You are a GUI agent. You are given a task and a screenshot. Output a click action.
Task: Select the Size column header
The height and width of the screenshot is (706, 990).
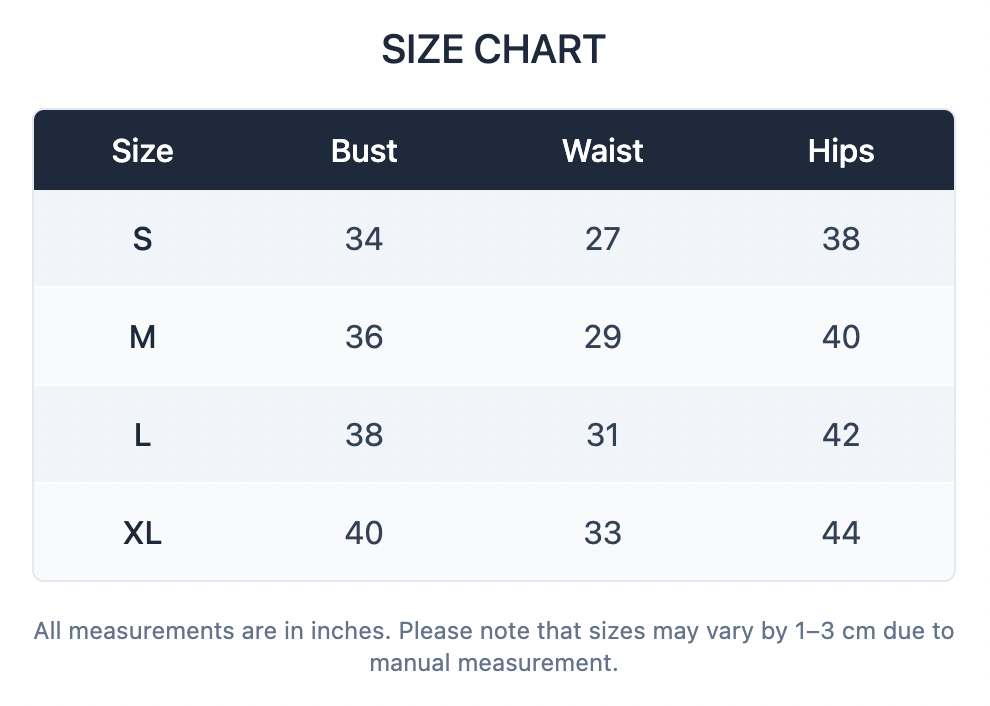pos(143,151)
